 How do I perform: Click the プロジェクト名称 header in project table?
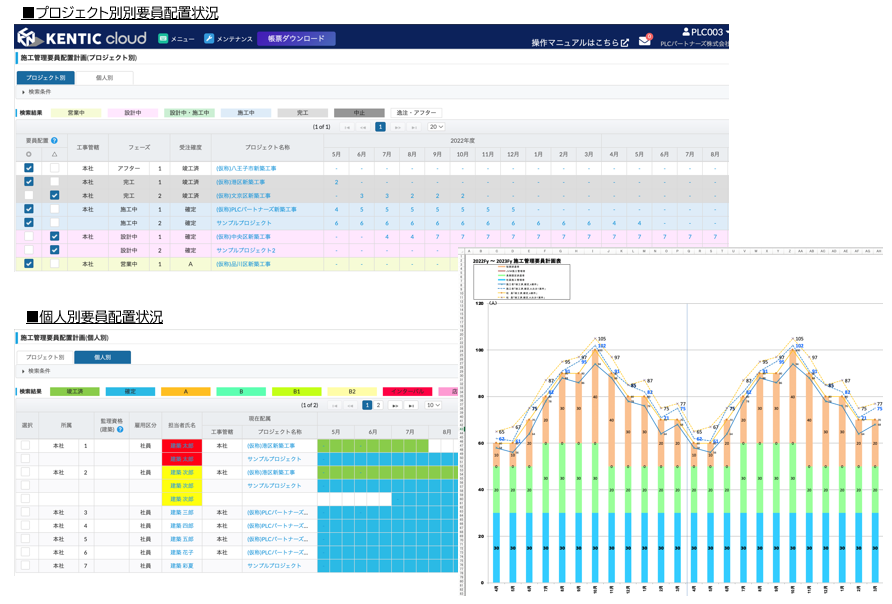pos(267,147)
